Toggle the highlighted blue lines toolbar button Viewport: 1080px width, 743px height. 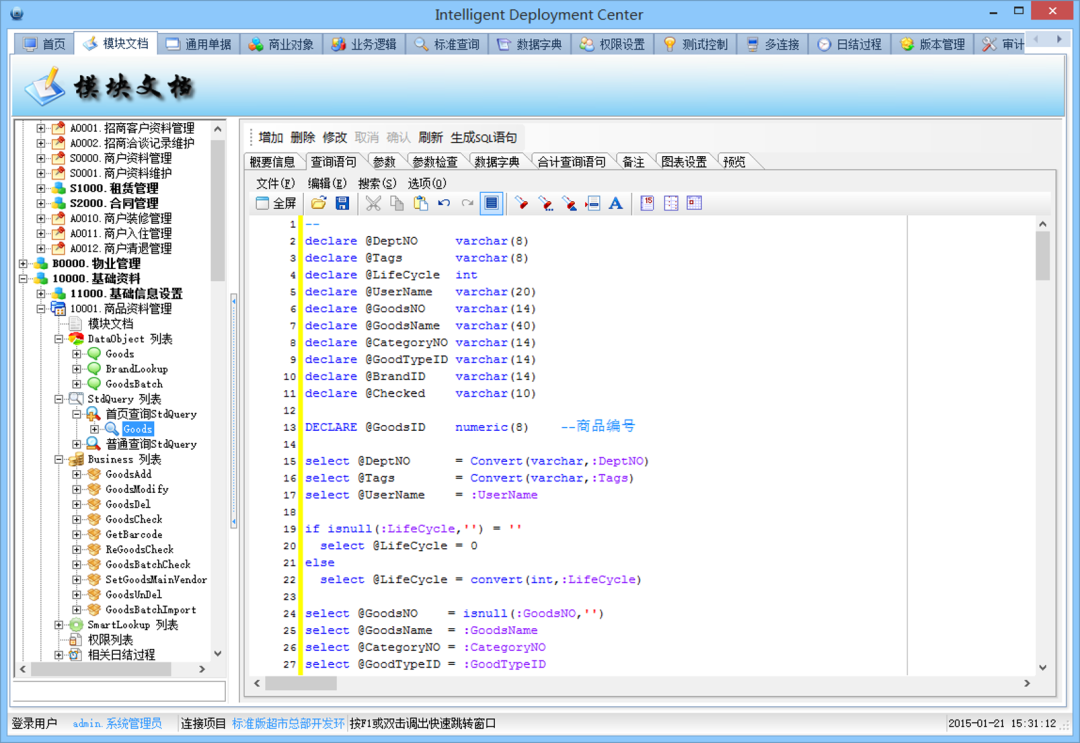[491, 203]
